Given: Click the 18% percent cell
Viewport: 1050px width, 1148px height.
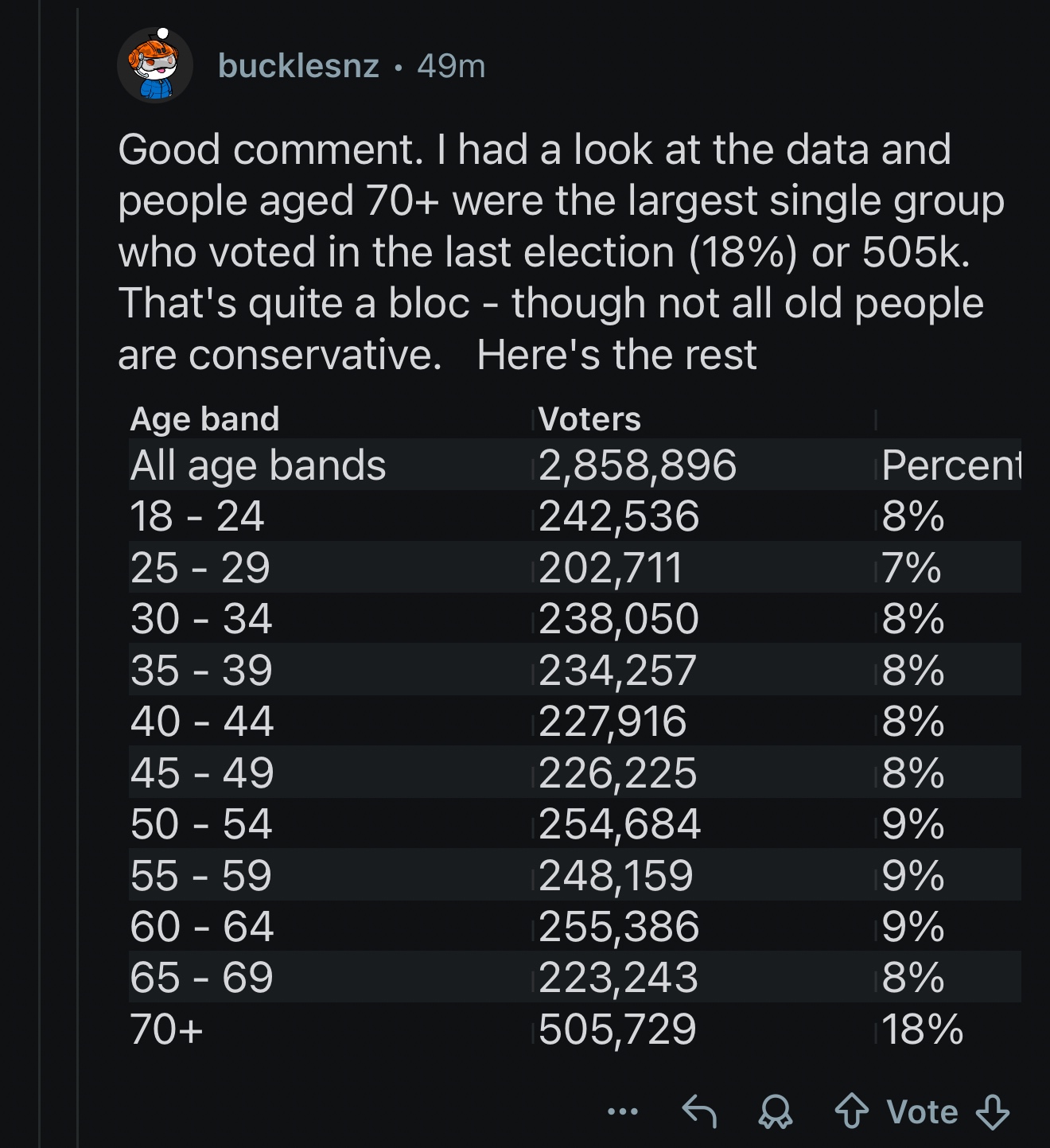Looking at the screenshot, I should [x=922, y=1029].
